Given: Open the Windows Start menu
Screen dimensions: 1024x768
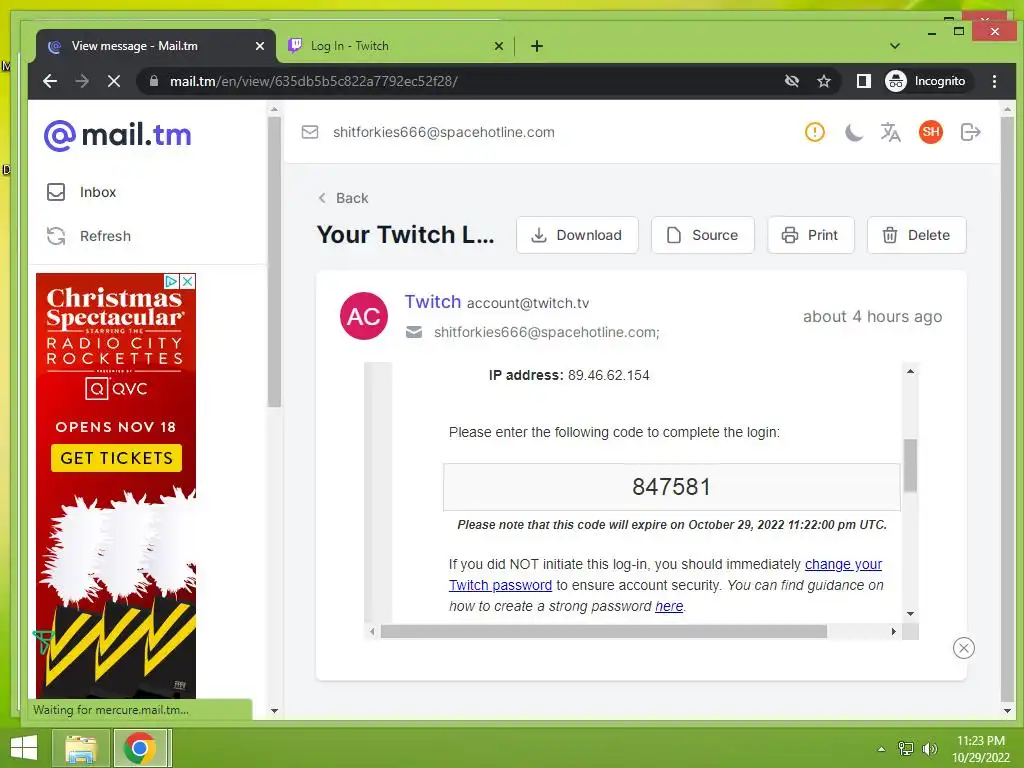Looking at the screenshot, I should (x=24, y=748).
